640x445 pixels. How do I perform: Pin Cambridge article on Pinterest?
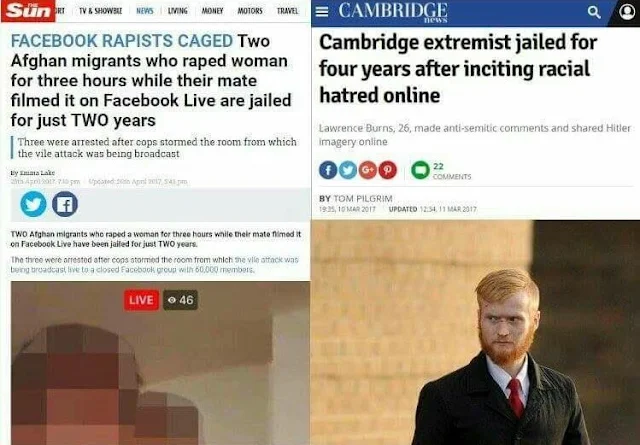click(x=388, y=170)
